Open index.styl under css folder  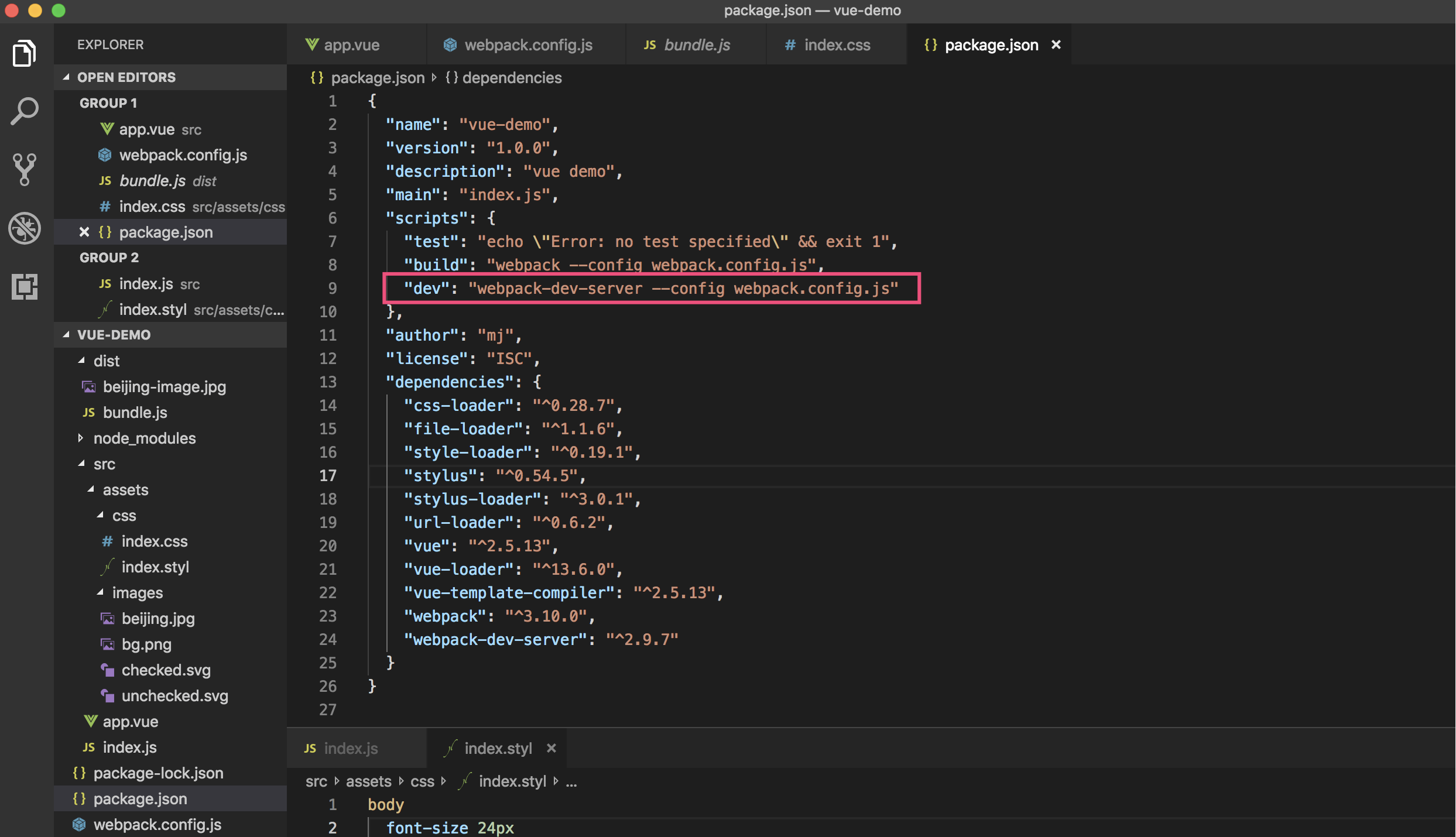[x=170, y=567]
